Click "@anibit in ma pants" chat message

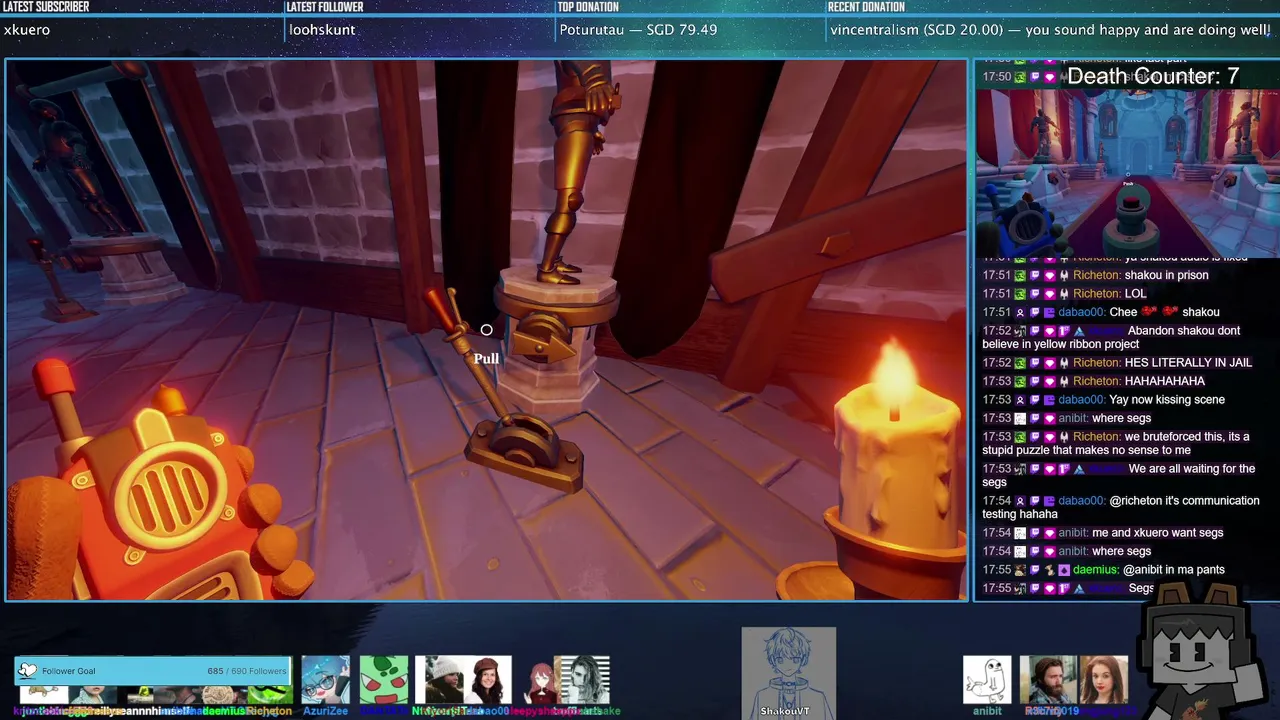pos(1174,570)
